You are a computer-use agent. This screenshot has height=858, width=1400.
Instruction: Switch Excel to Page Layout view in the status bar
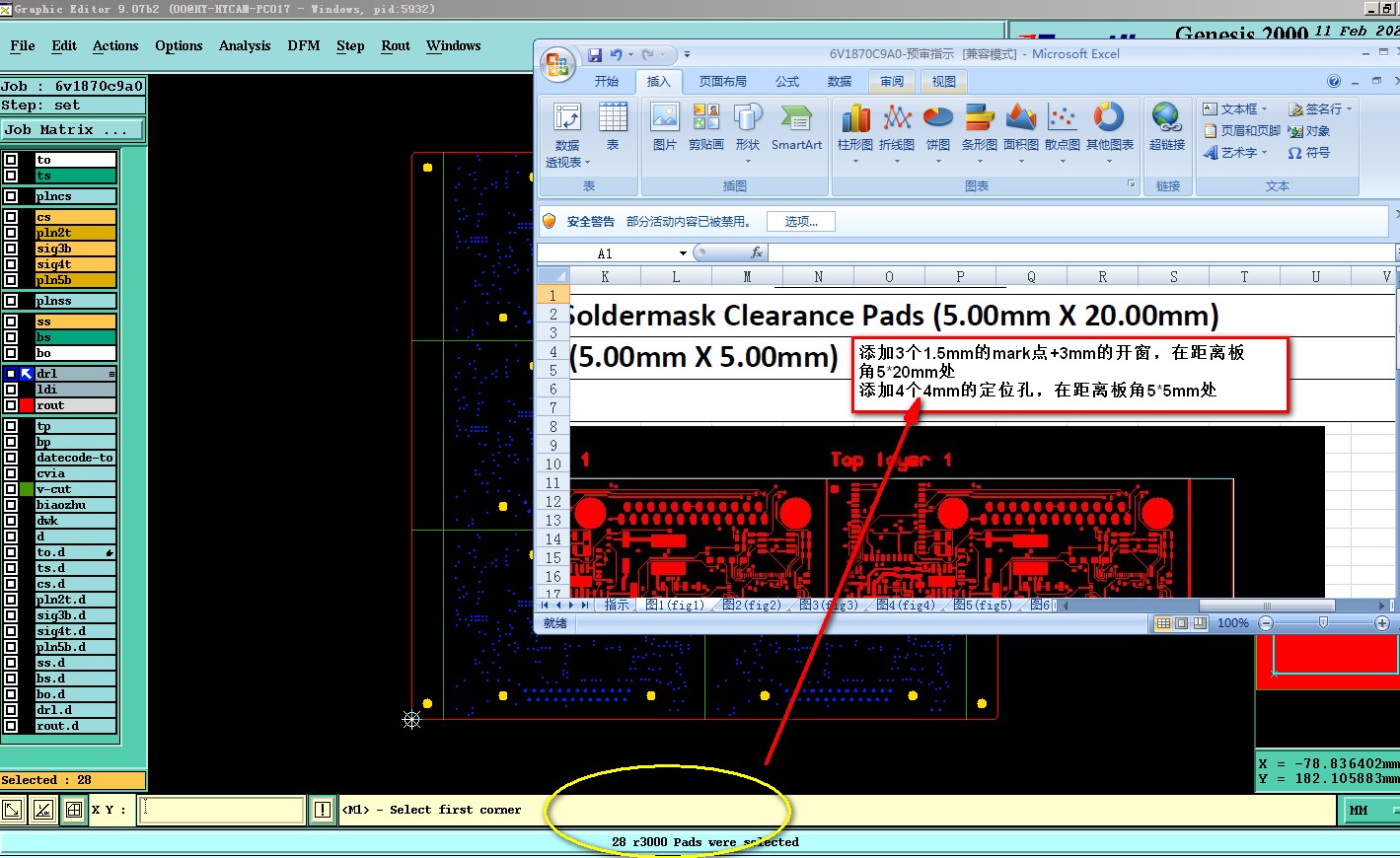[1181, 623]
